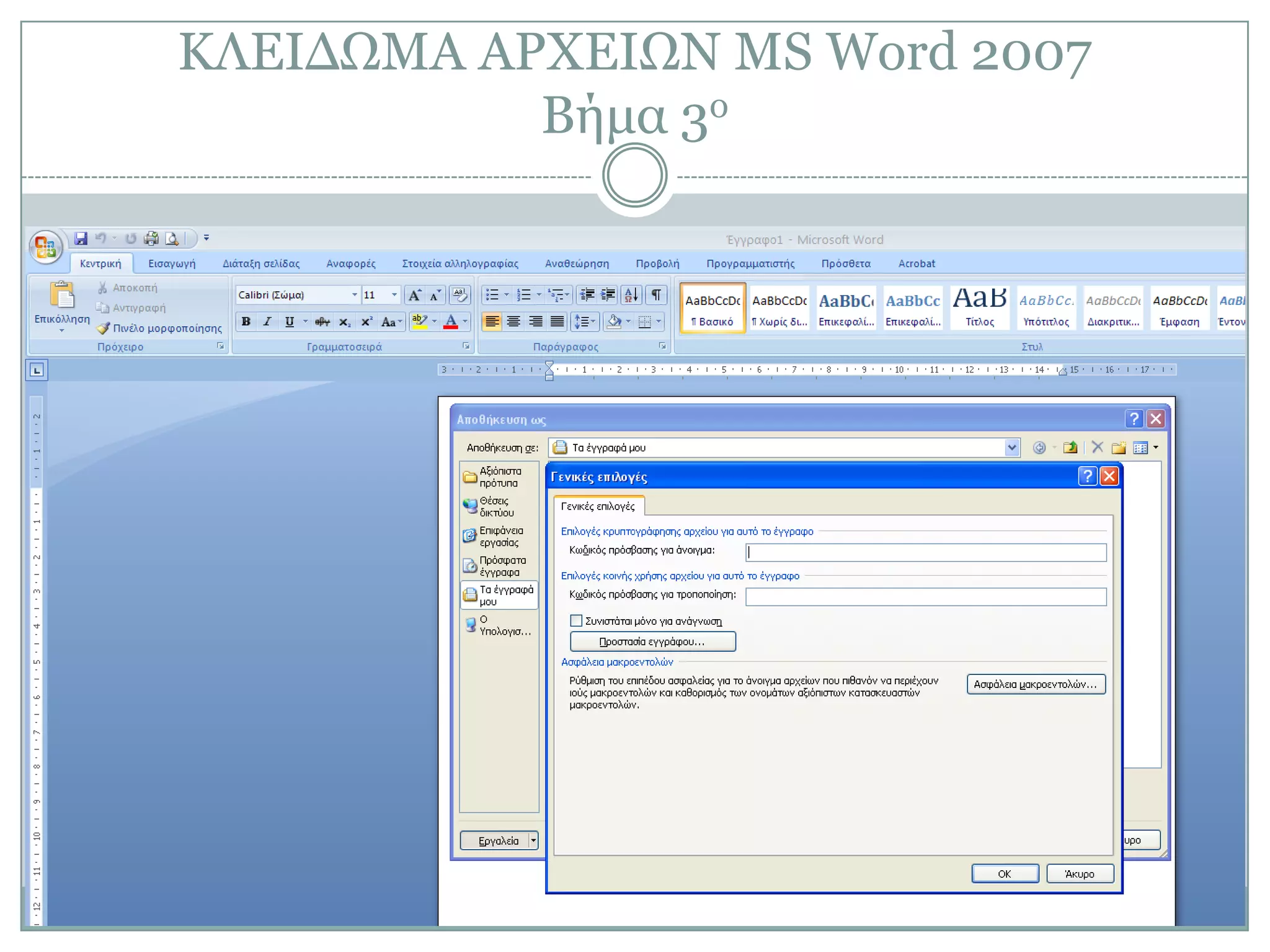Expand the Παράγραφος group dialog launcher
Viewport: 1270px width, 952px height.
click(x=662, y=346)
